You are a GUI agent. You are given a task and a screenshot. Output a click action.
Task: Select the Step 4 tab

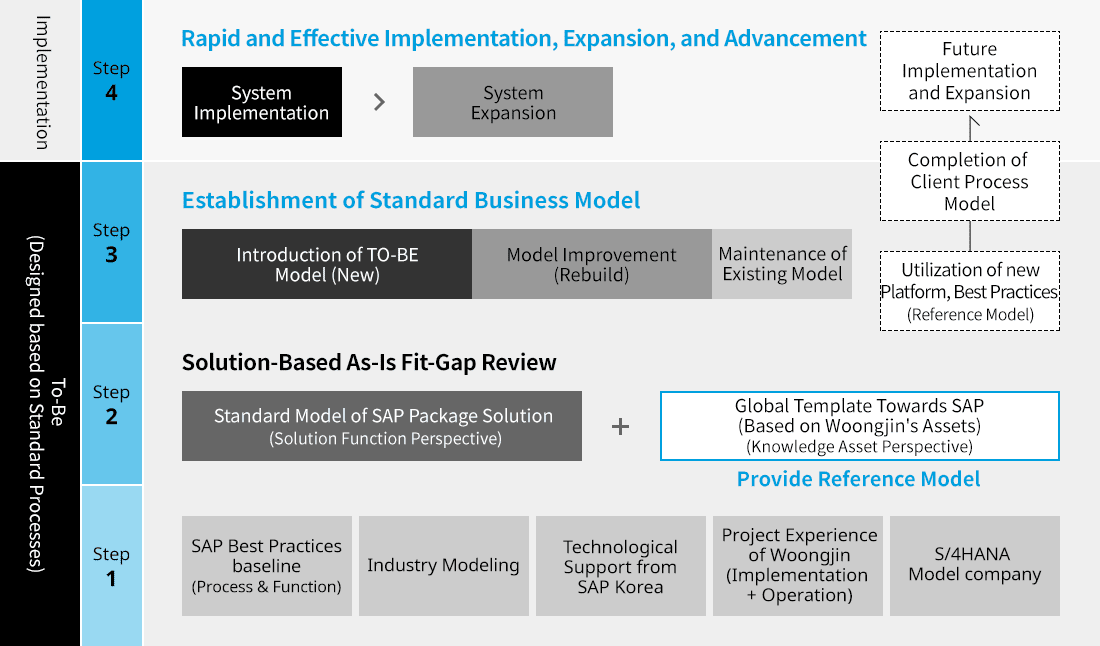[111, 80]
